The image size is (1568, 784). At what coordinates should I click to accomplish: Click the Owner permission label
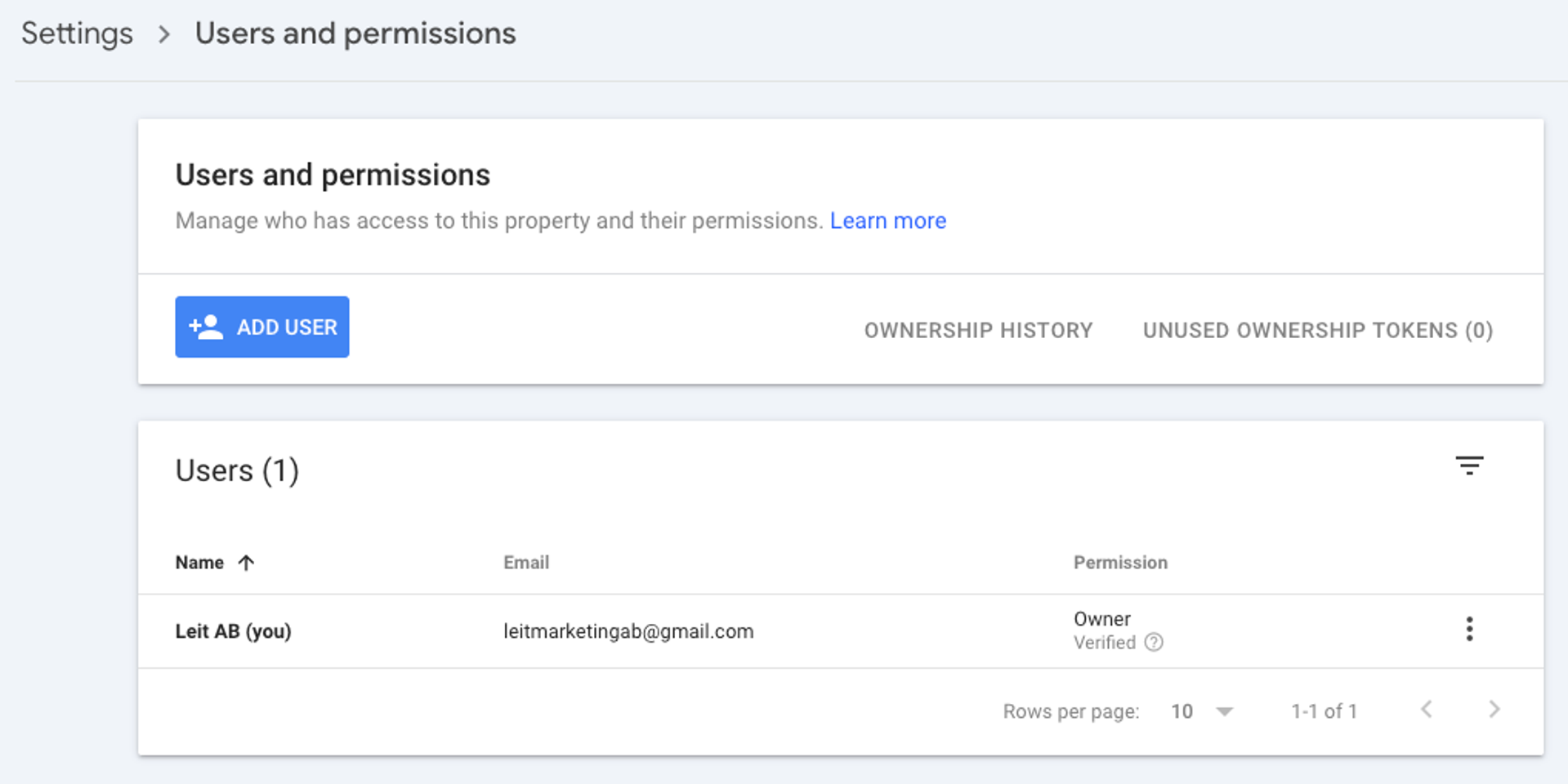pyautogui.click(x=1102, y=619)
